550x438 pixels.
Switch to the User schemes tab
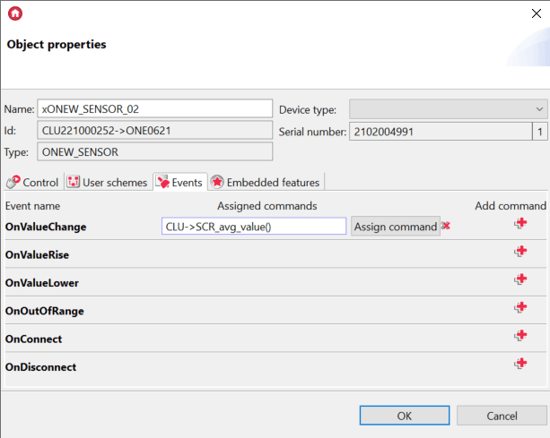tap(107, 182)
